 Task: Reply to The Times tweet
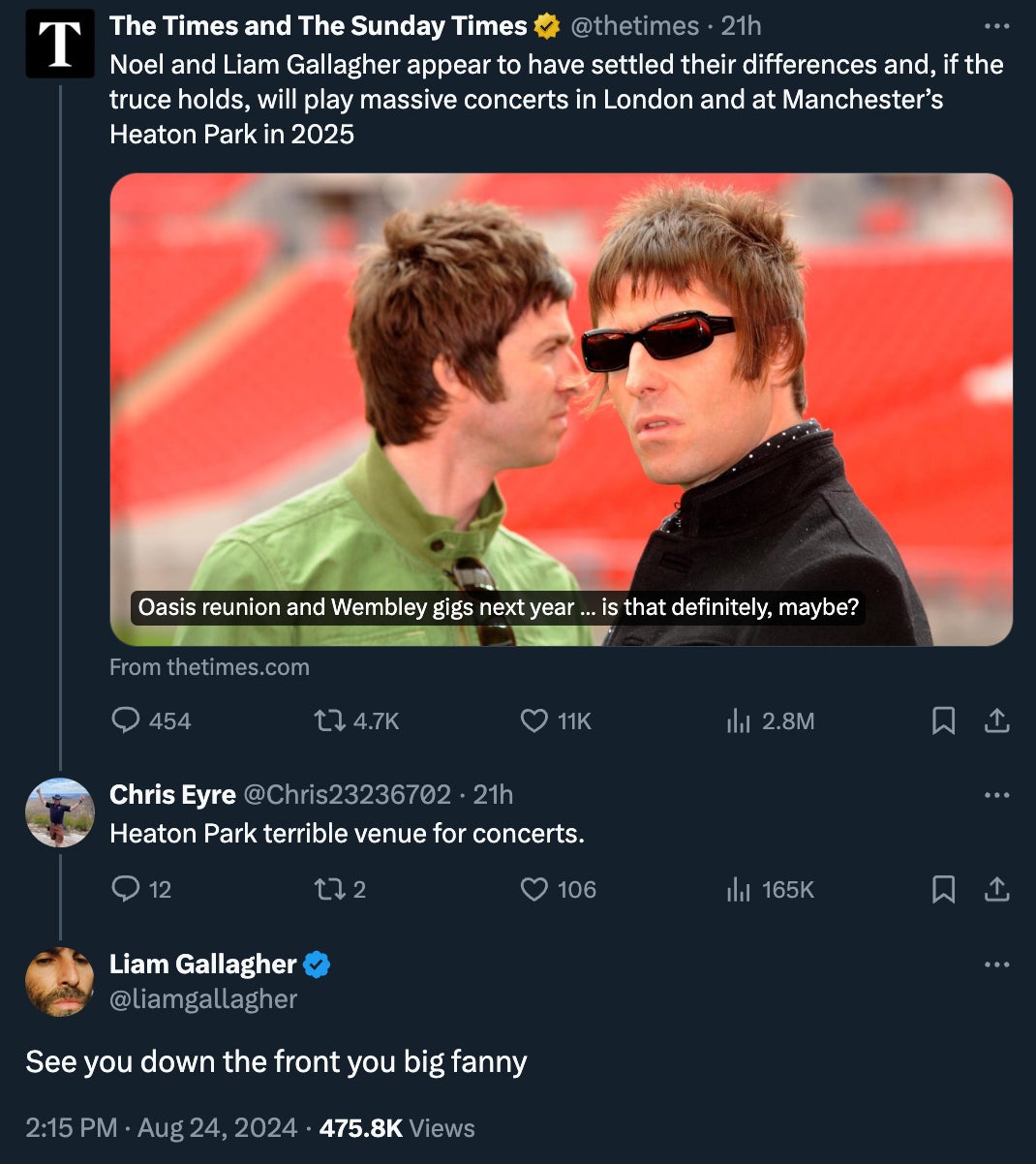(x=127, y=720)
